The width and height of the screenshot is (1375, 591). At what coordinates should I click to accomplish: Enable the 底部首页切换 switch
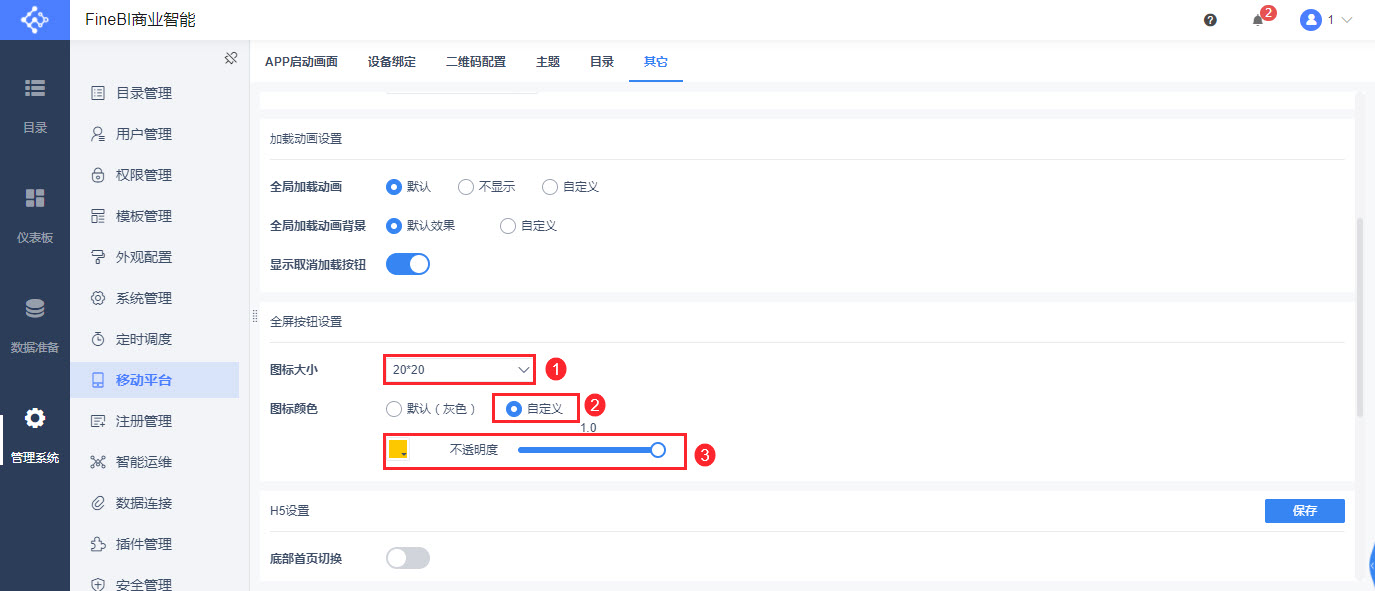408,558
